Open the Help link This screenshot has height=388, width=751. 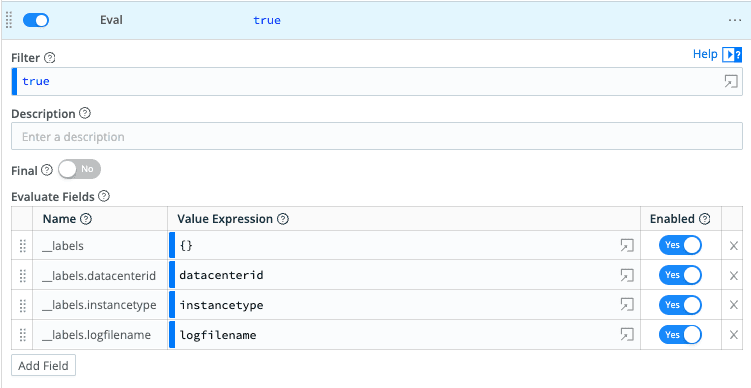(705, 54)
